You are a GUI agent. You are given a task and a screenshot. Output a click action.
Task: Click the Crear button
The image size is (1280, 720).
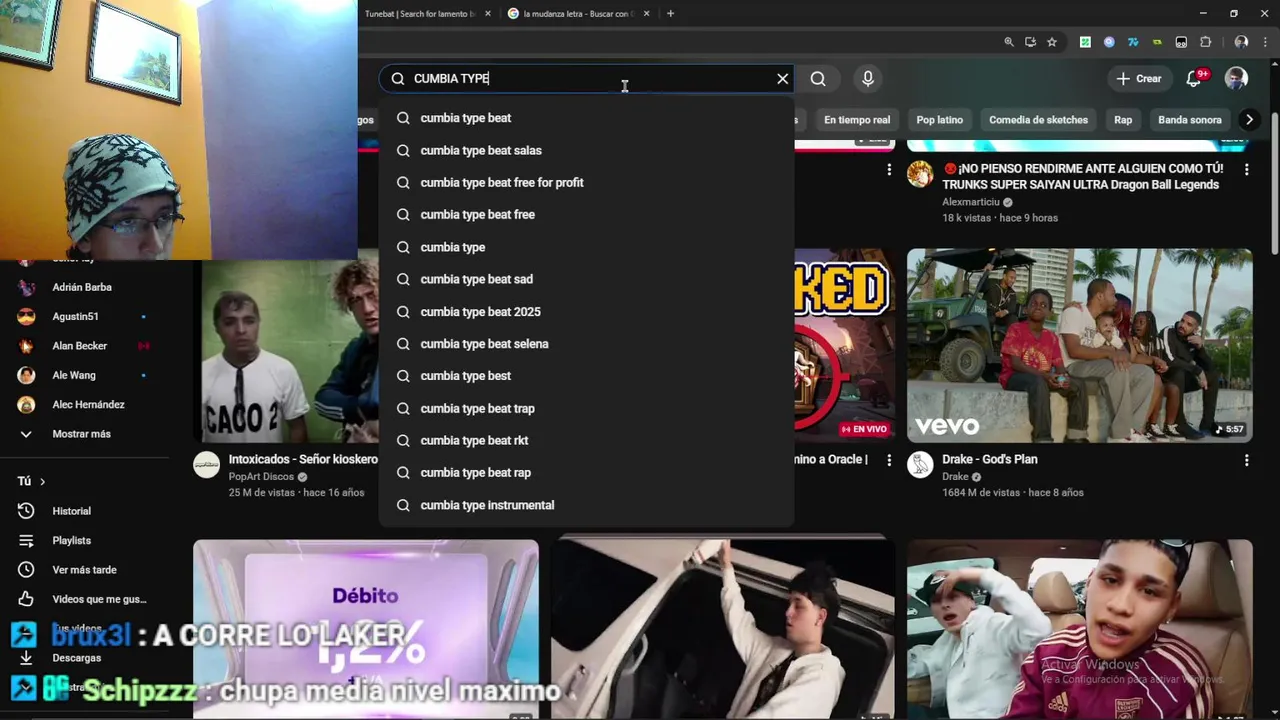[1138, 78]
